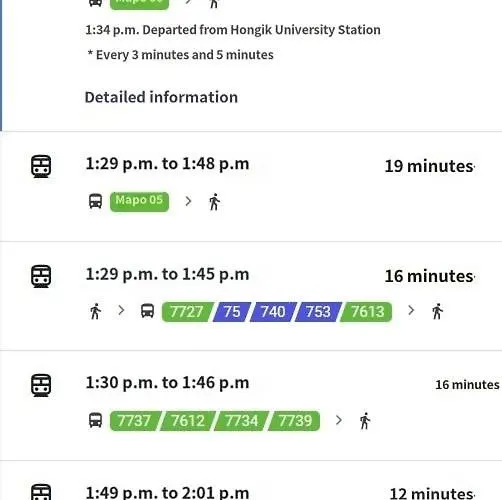Screen dimensions: 502x500
Task: Click bus icon next to Mapo 05
Action: click(95, 201)
